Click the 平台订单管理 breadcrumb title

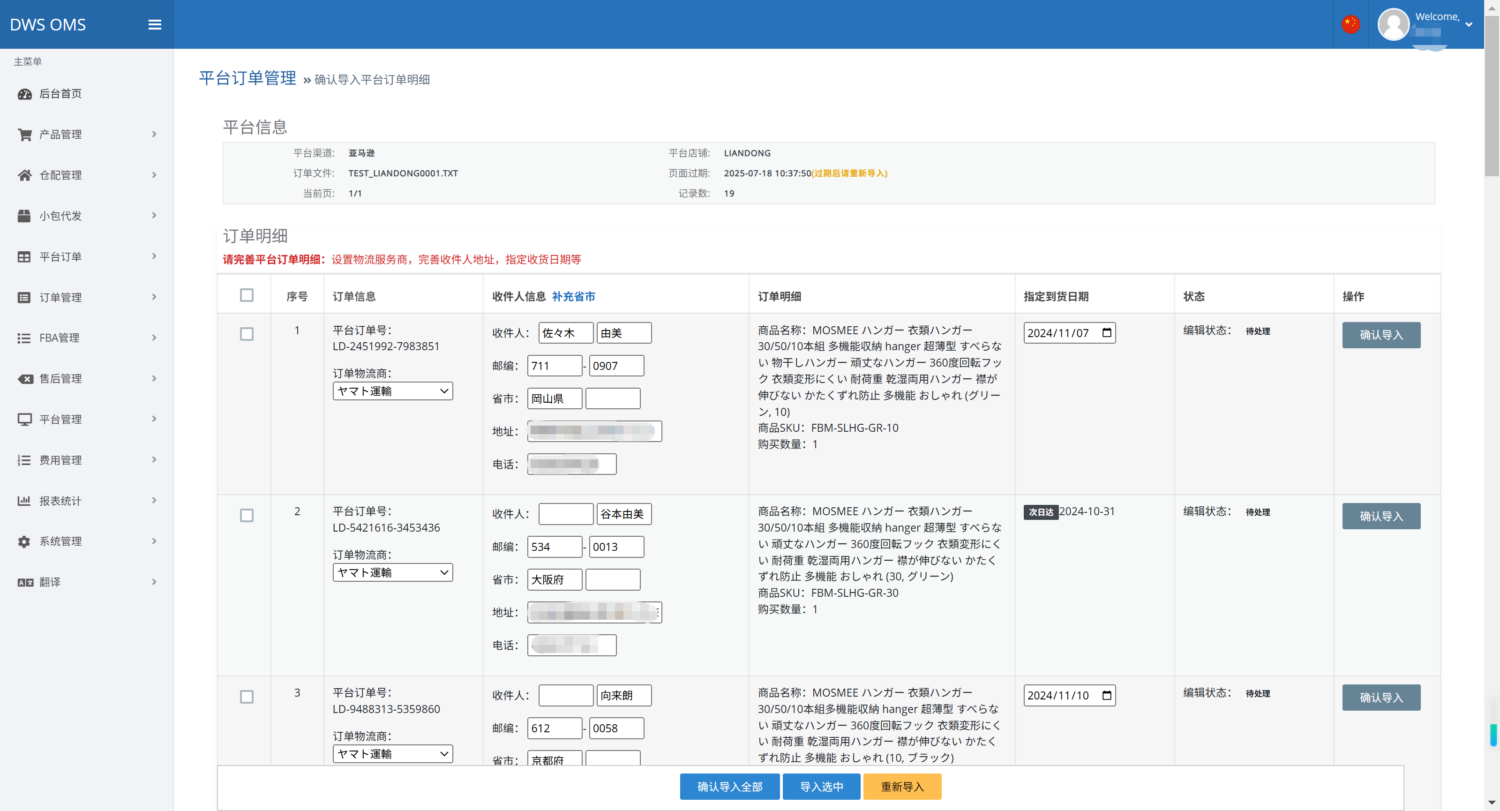pos(248,78)
